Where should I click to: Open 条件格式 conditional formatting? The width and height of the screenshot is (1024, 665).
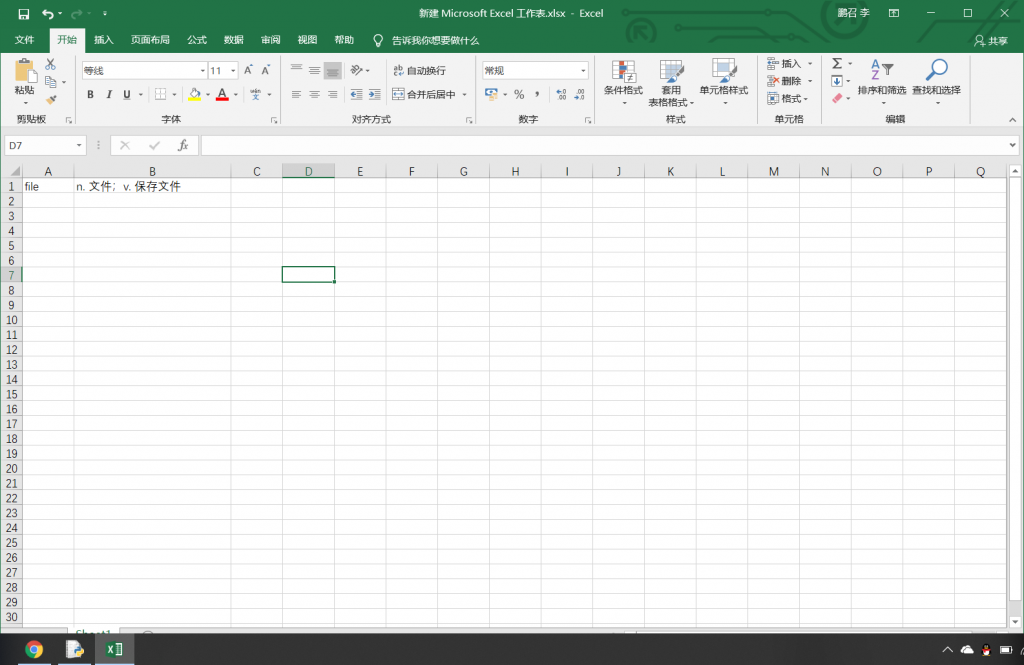click(x=623, y=78)
